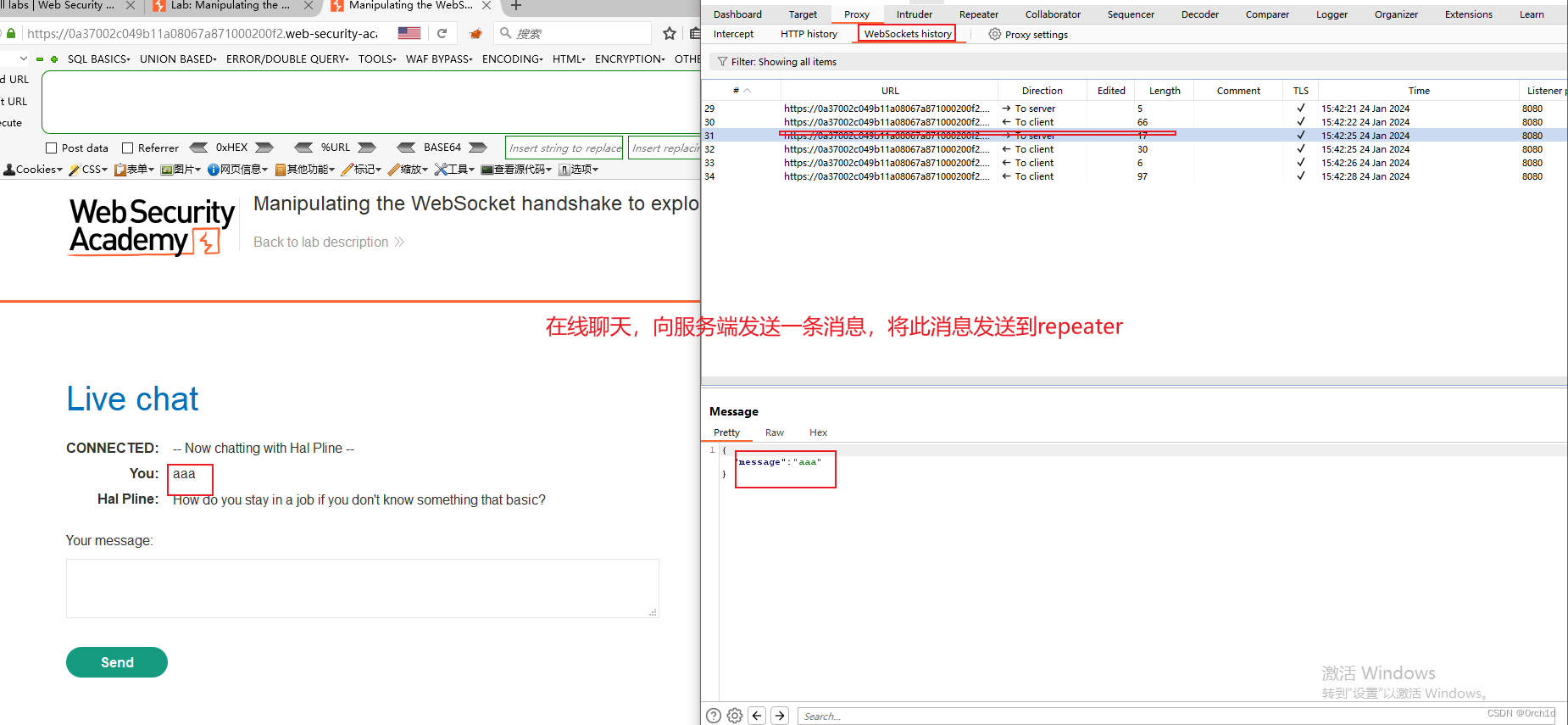The height and width of the screenshot is (725, 1568).
Task: Bookmark the page with the star icon
Action: point(670,33)
